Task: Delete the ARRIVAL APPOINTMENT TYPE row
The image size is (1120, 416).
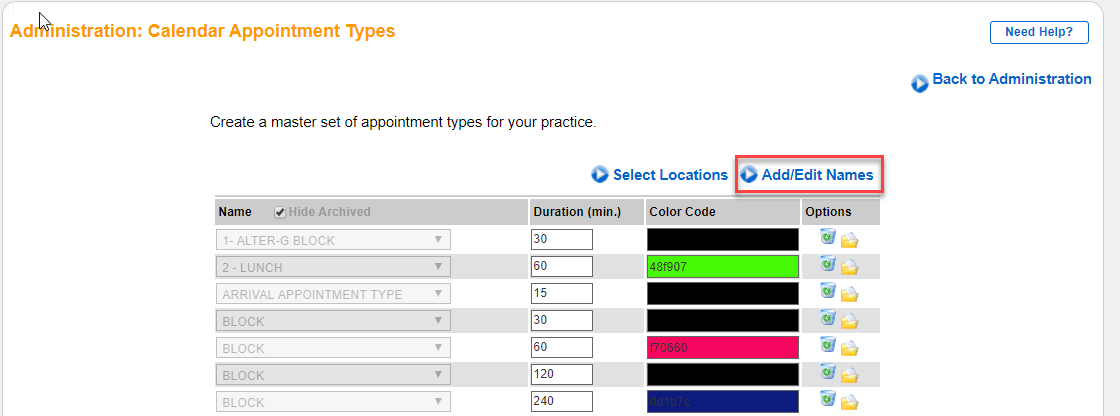Action: point(827,291)
